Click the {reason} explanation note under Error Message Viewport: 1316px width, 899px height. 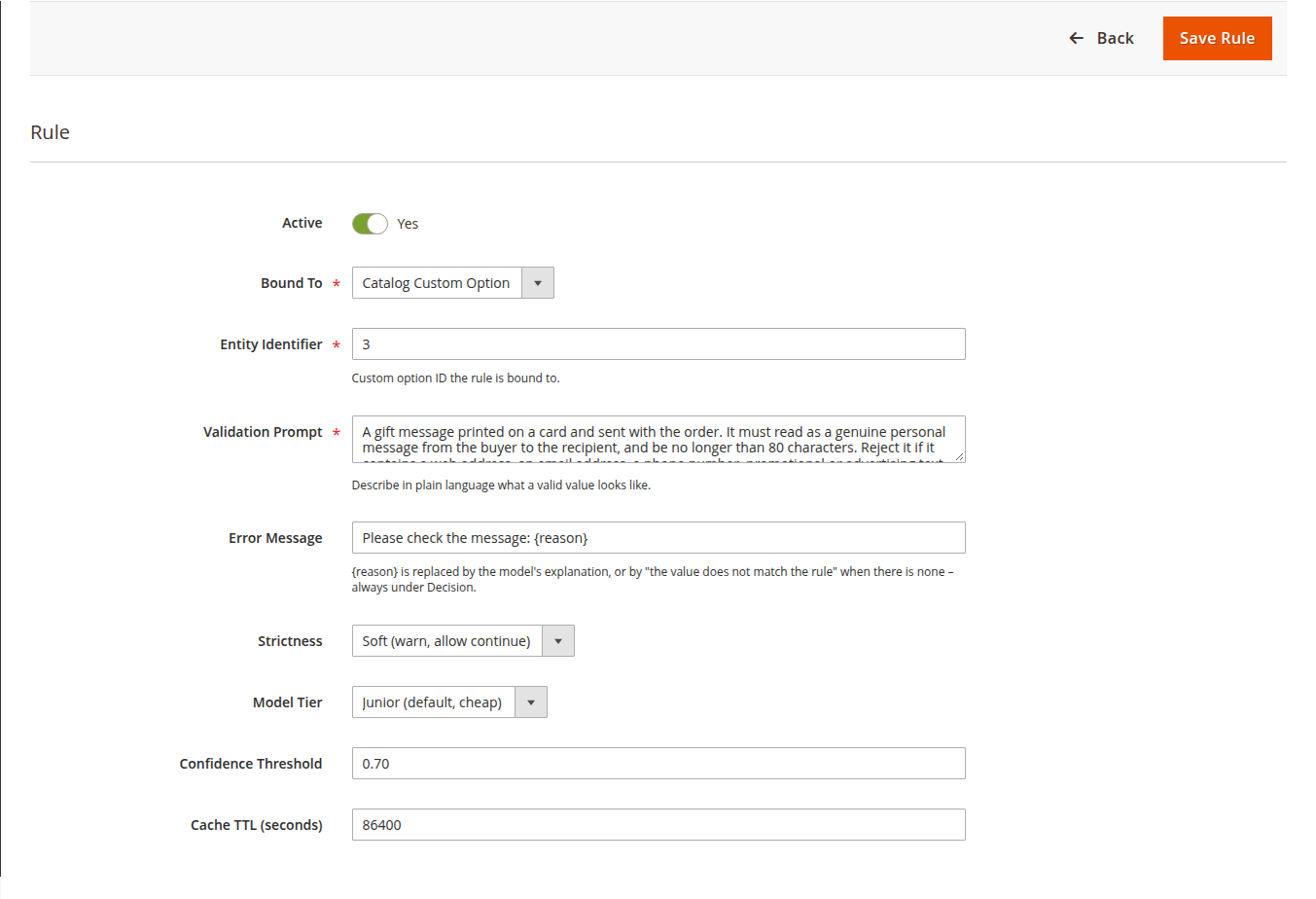click(653, 580)
